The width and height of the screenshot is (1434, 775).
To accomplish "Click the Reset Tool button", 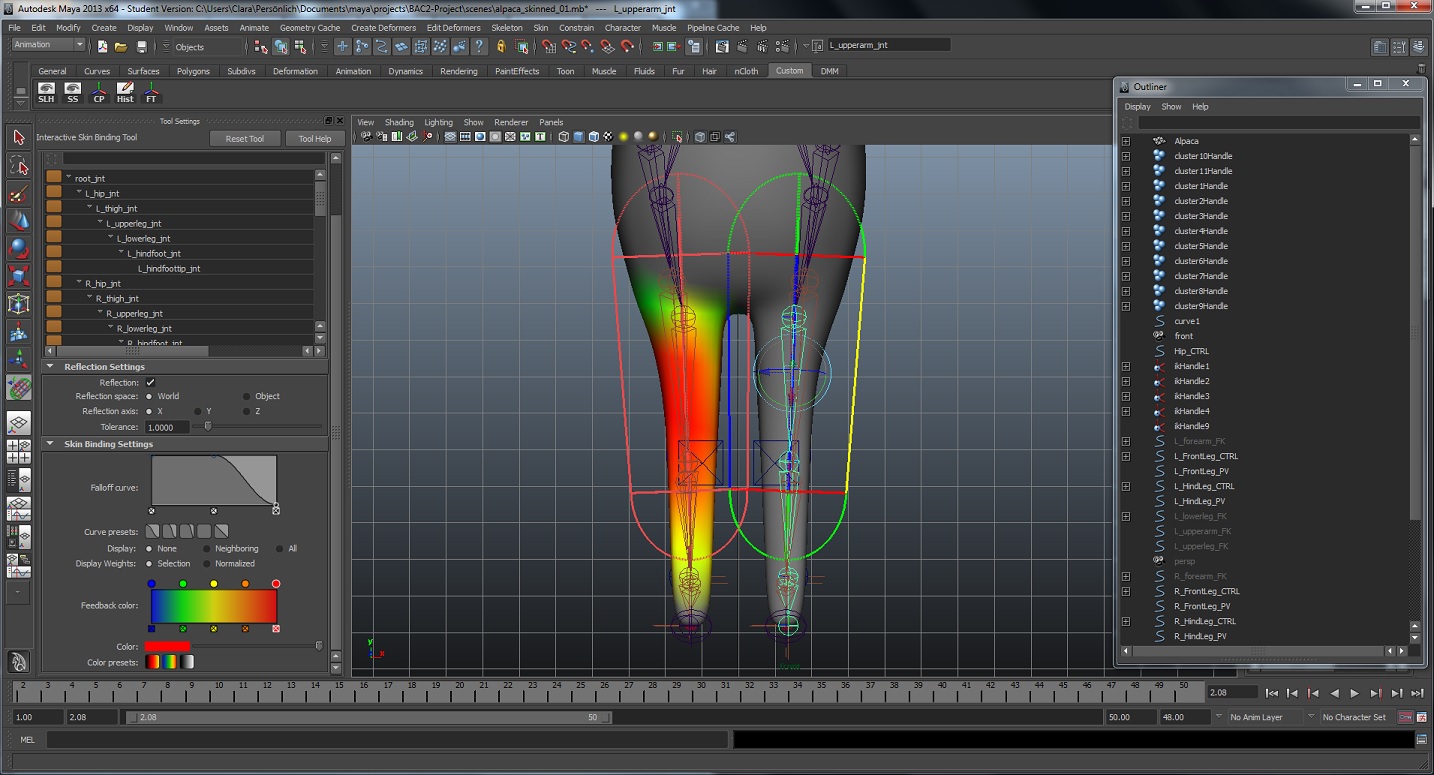I will tap(245, 138).
